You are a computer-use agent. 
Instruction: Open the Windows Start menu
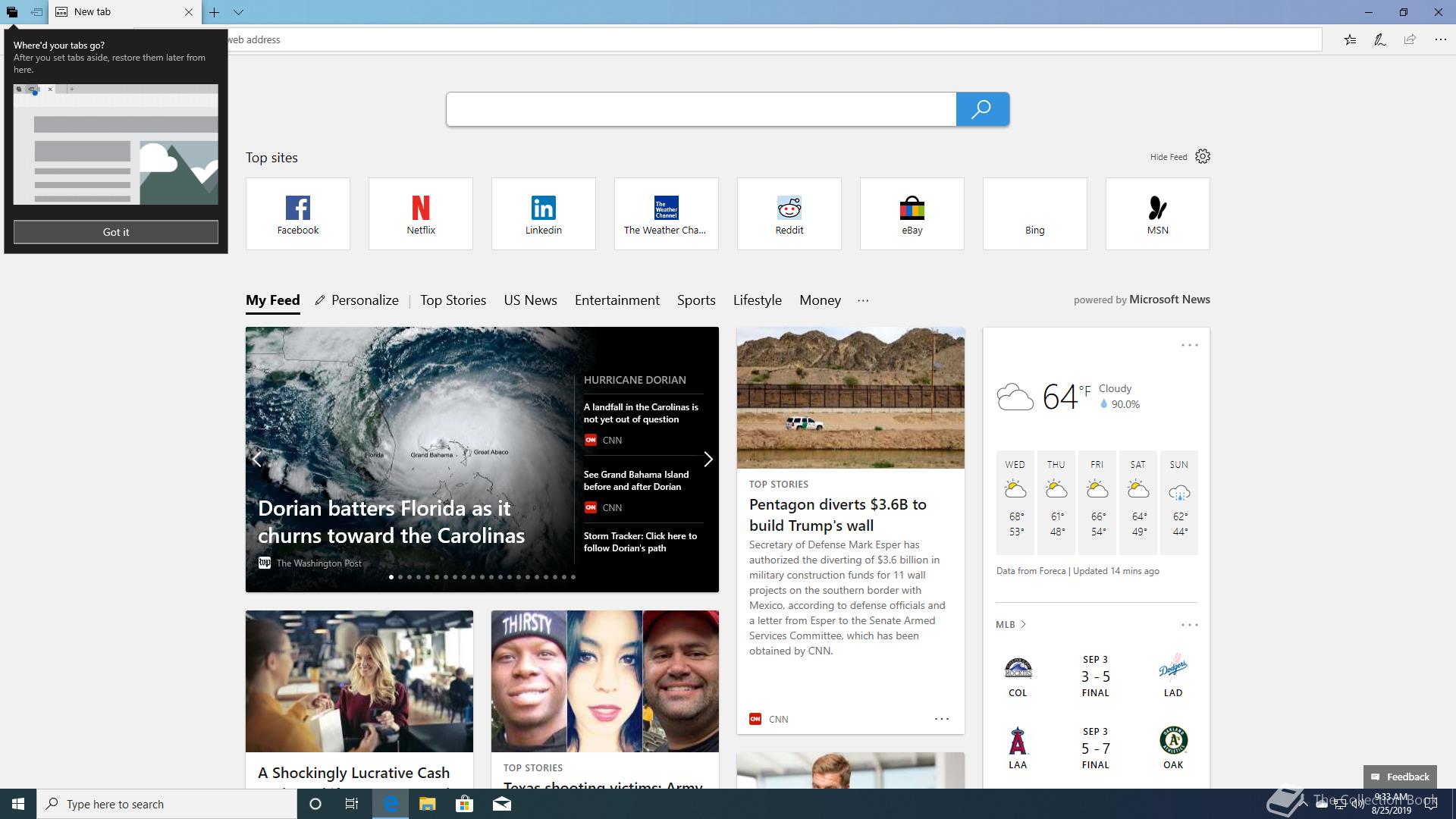tap(18, 804)
